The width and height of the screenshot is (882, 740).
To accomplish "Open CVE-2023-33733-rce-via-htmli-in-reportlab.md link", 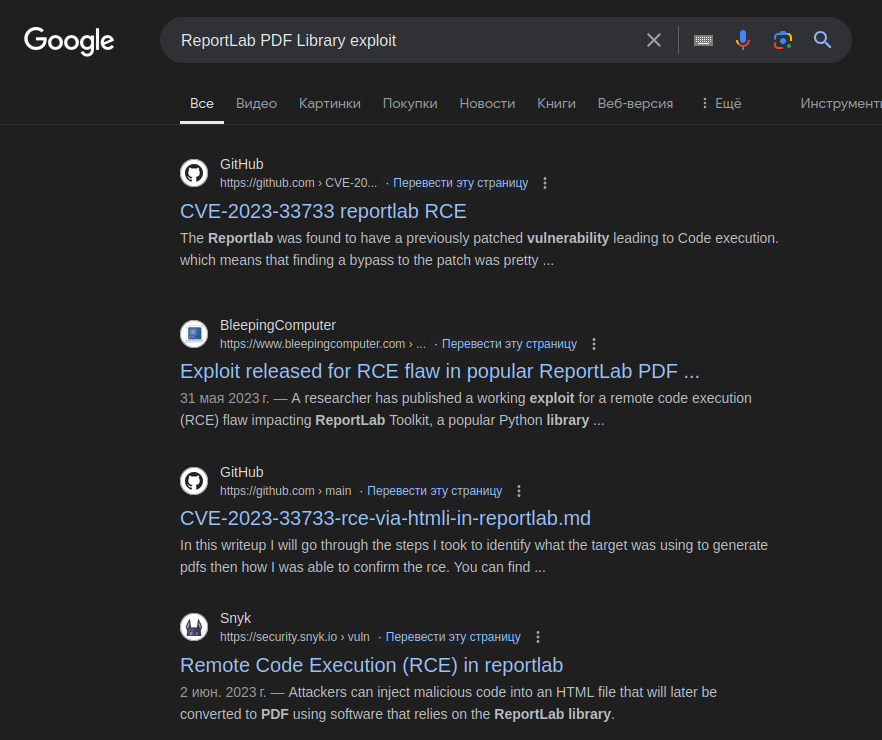I will [x=385, y=518].
